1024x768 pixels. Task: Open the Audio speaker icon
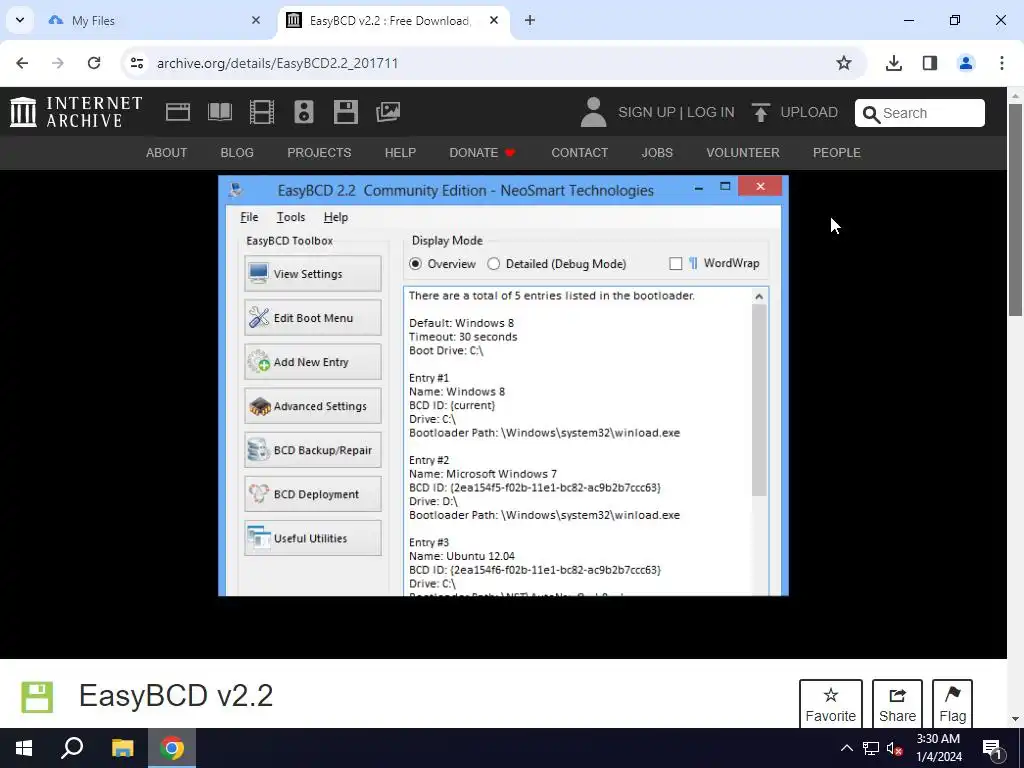click(304, 112)
